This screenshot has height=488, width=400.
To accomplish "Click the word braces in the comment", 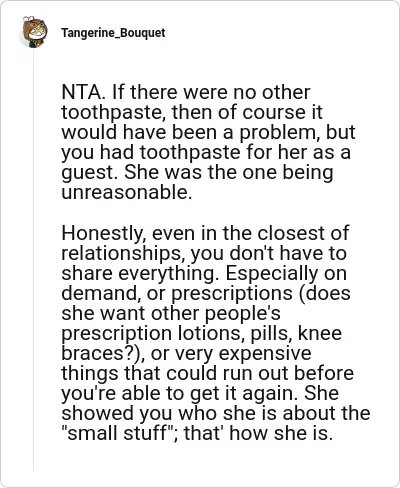I will click(93, 353).
